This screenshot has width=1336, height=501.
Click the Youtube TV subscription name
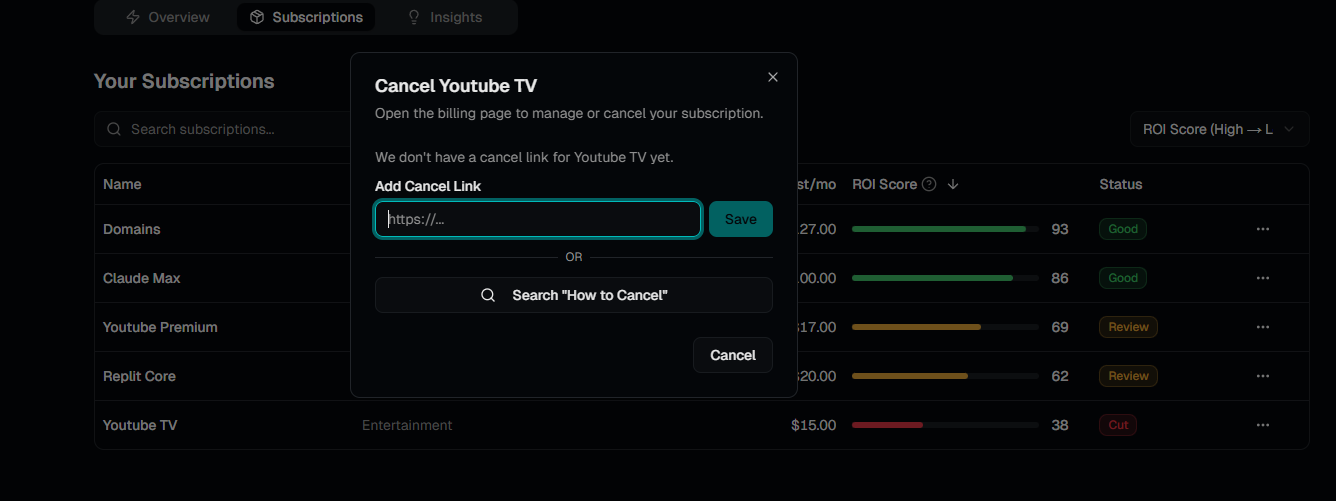(140, 425)
